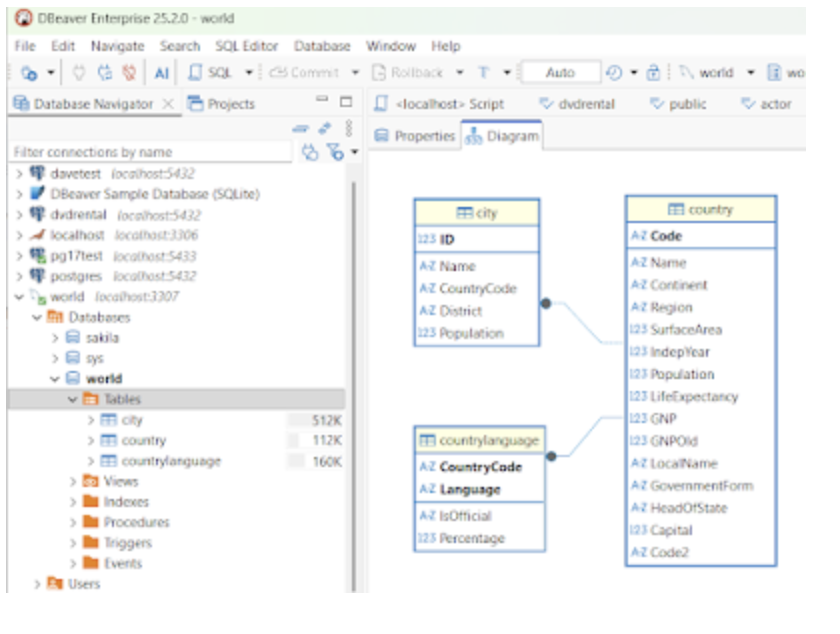The width and height of the screenshot is (840, 634).
Task: Toggle the Link with Editor icon
Action: (x=325, y=128)
